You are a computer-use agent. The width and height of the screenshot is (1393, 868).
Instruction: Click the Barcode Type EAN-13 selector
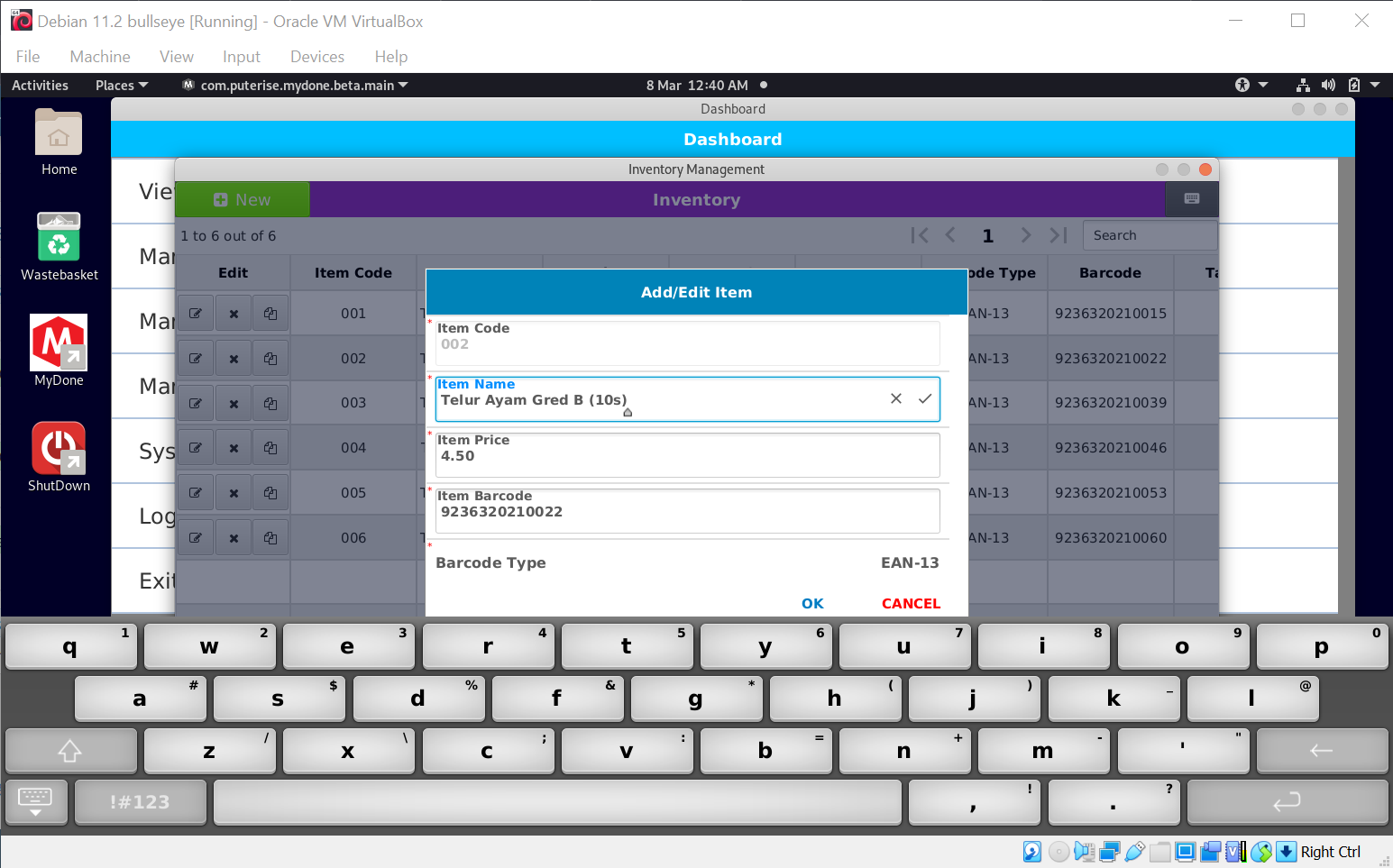(687, 562)
